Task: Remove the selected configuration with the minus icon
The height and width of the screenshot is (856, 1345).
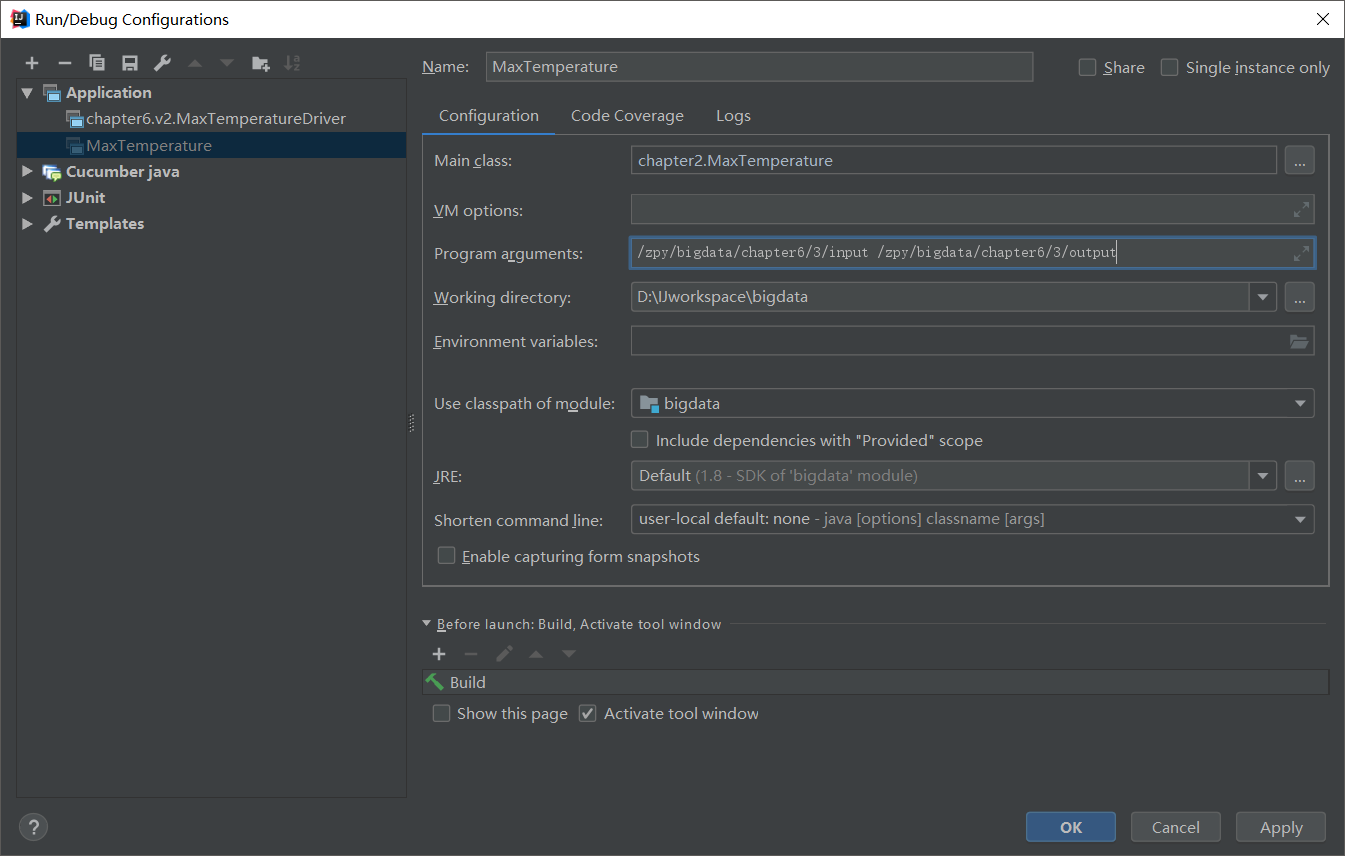Action: pos(65,63)
